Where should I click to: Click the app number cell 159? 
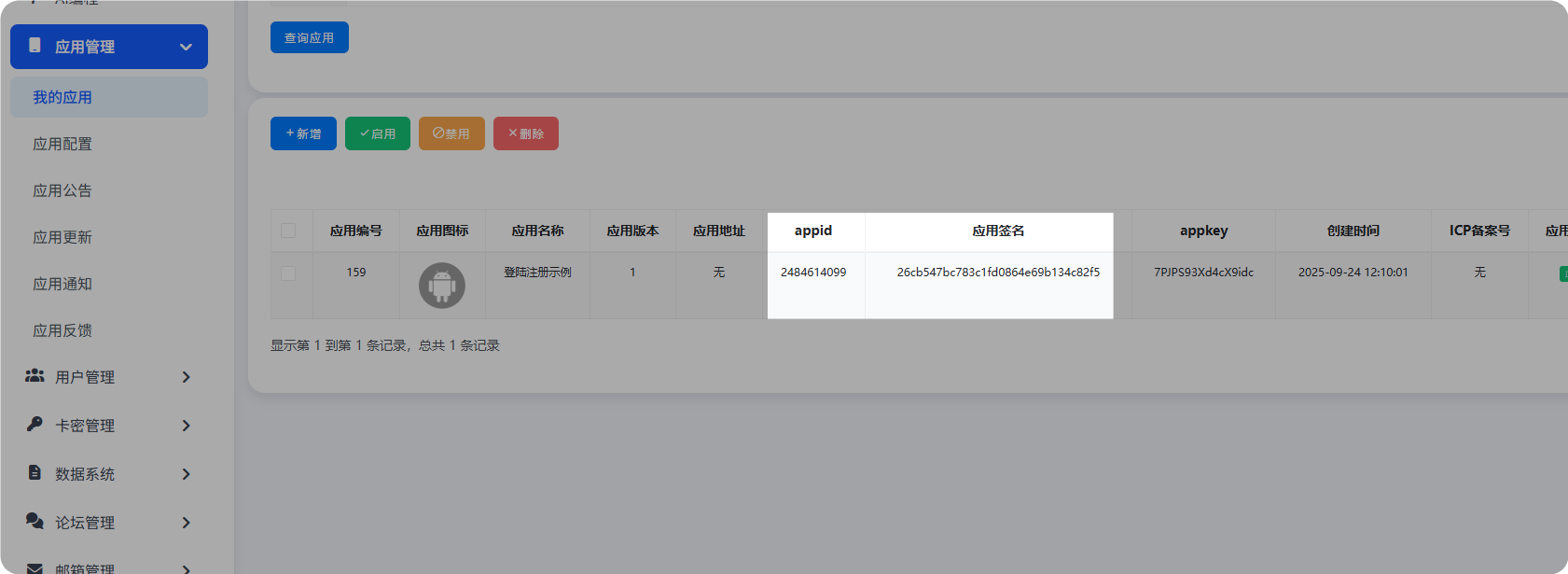point(356,273)
